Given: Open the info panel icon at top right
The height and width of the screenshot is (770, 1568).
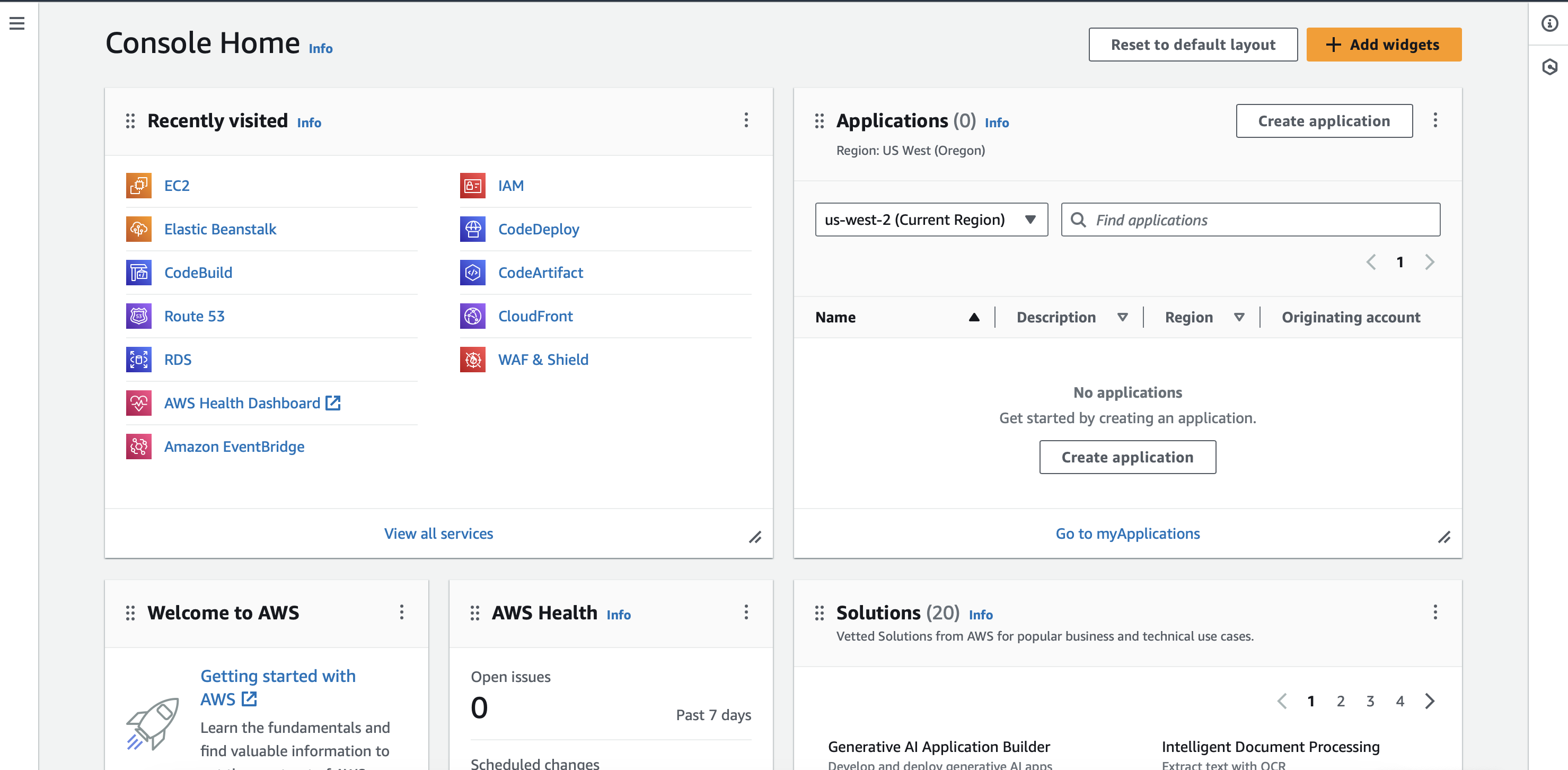Looking at the screenshot, I should click(x=1549, y=24).
